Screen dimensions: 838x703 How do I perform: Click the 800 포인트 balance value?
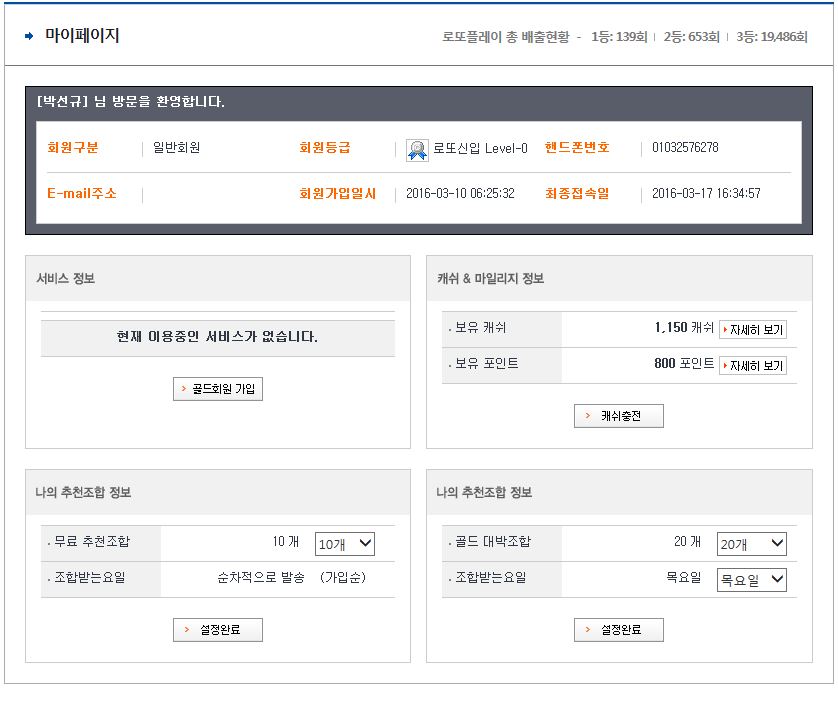(x=684, y=364)
